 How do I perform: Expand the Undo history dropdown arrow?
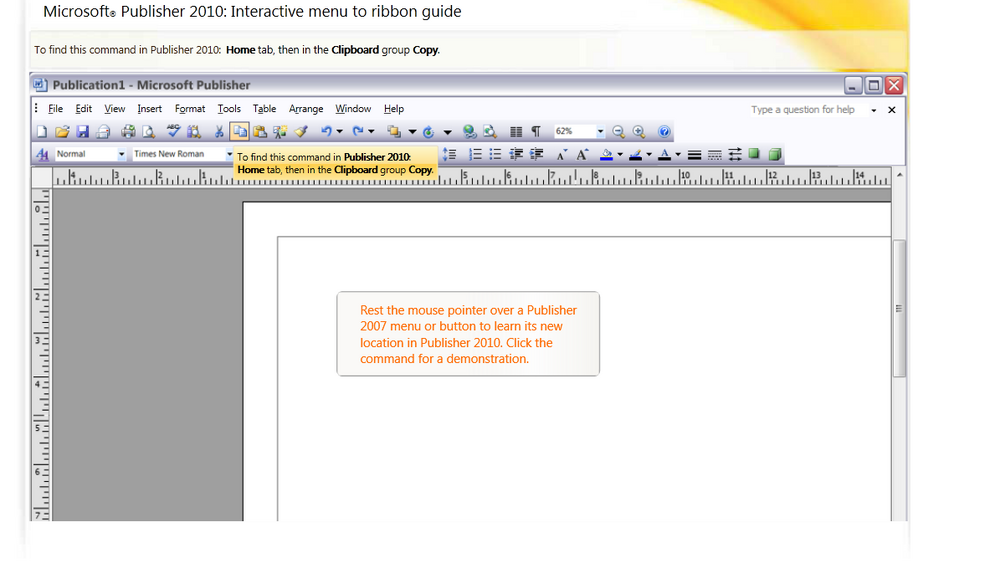pos(340,132)
